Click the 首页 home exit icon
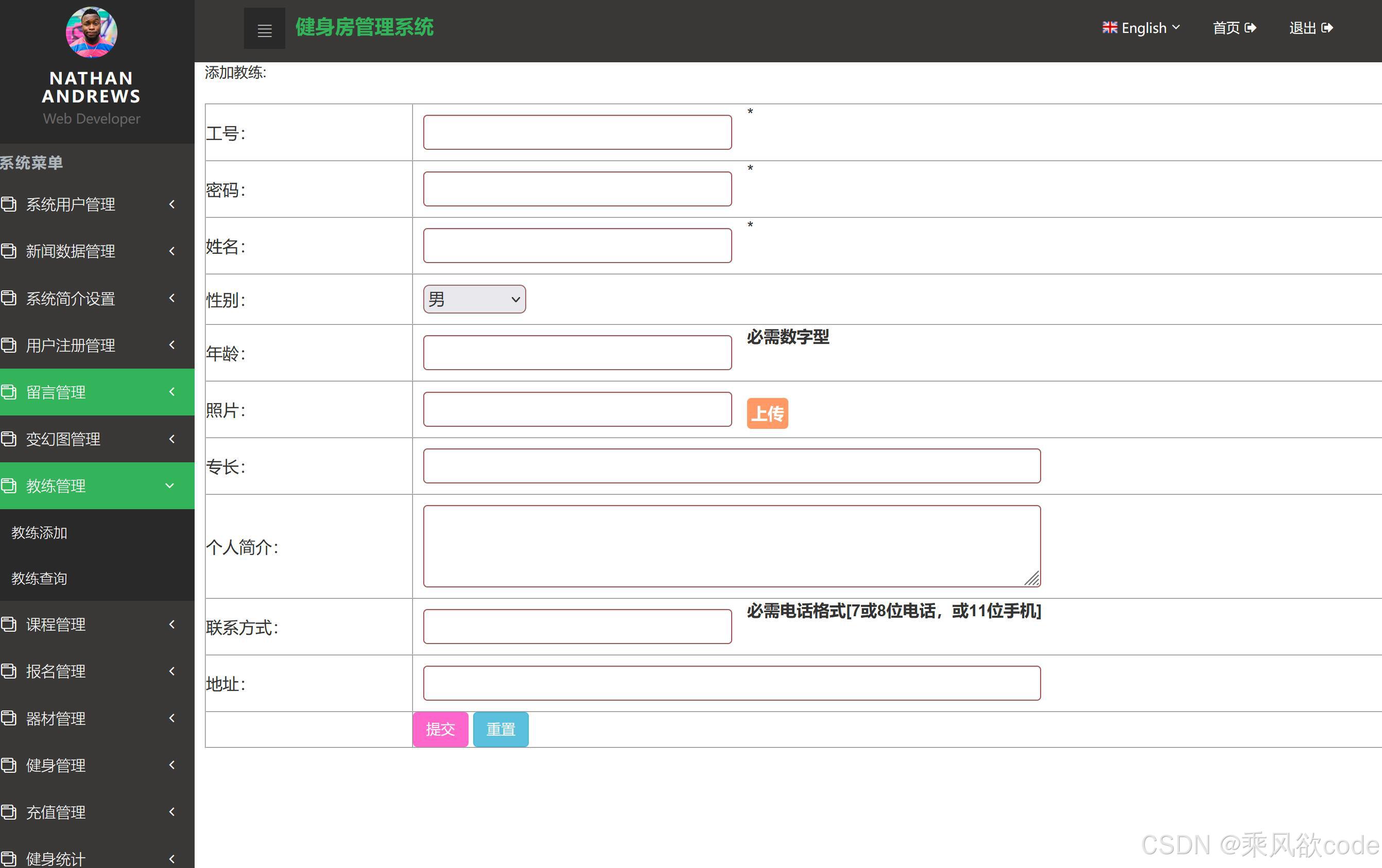1382x868 pixels. pos(1250,27)
